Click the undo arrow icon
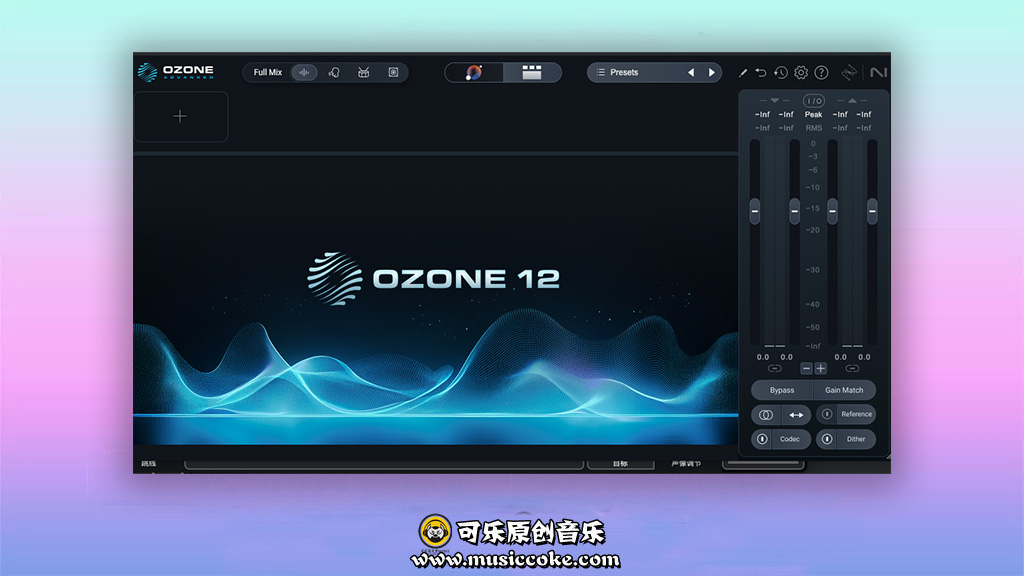 [761, 73]
